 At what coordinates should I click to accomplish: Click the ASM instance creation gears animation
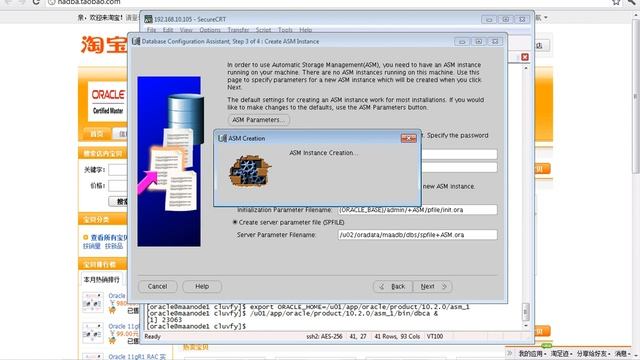click(x=250, y=171)
